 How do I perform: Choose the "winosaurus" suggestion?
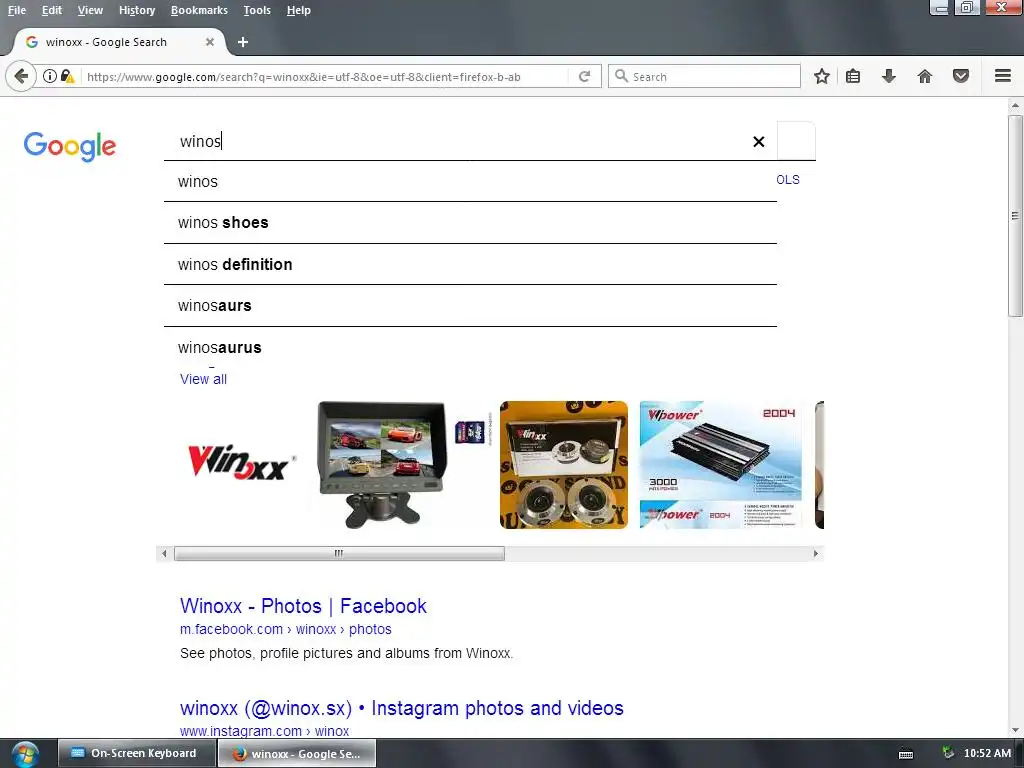pos(470,347)
